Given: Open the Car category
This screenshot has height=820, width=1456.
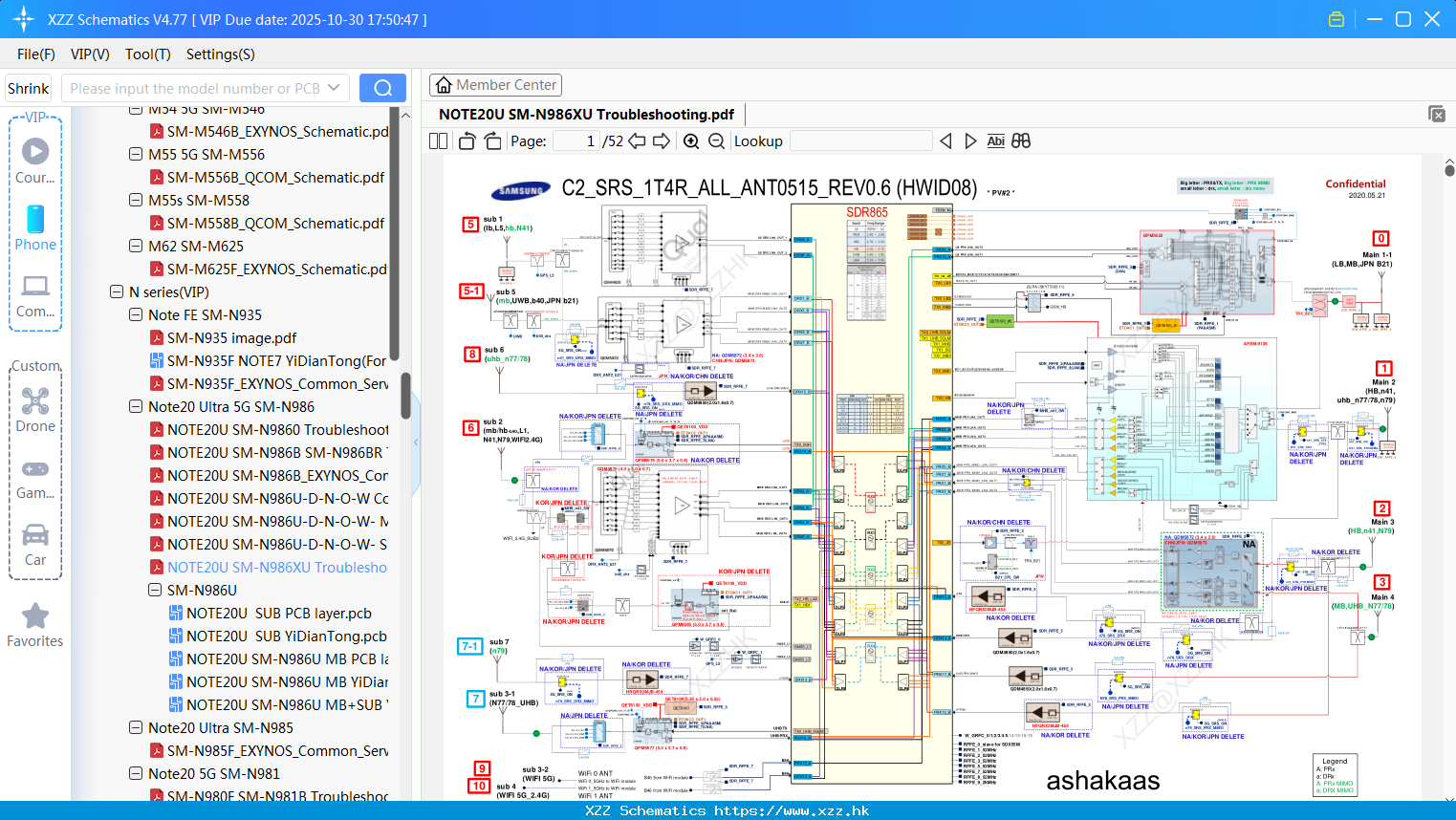Looking at the screenshot, I should pos(35,545).
